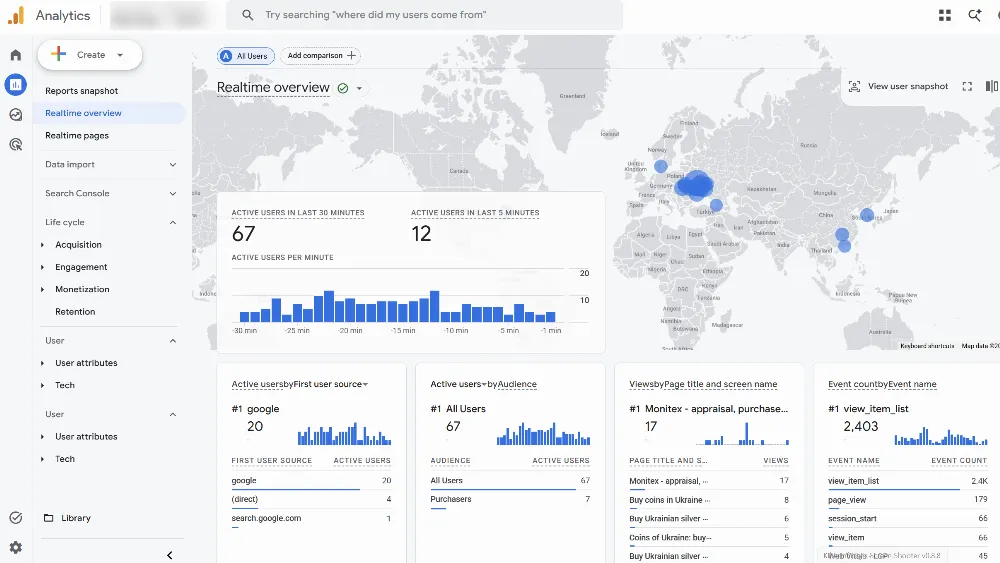Collapse the Life cycle section
1000x563 pixels.
(x=110, y=222)
